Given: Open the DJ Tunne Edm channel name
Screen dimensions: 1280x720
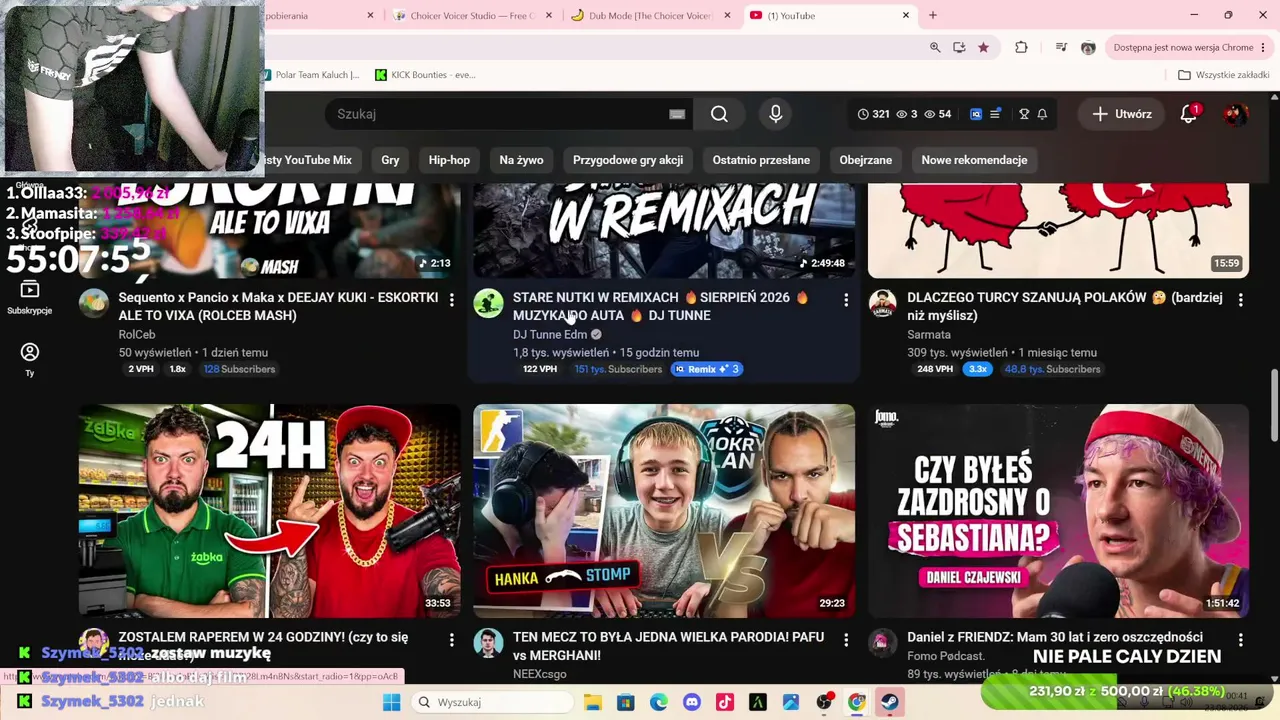Looking at the screenshot, I should (550, 335).
